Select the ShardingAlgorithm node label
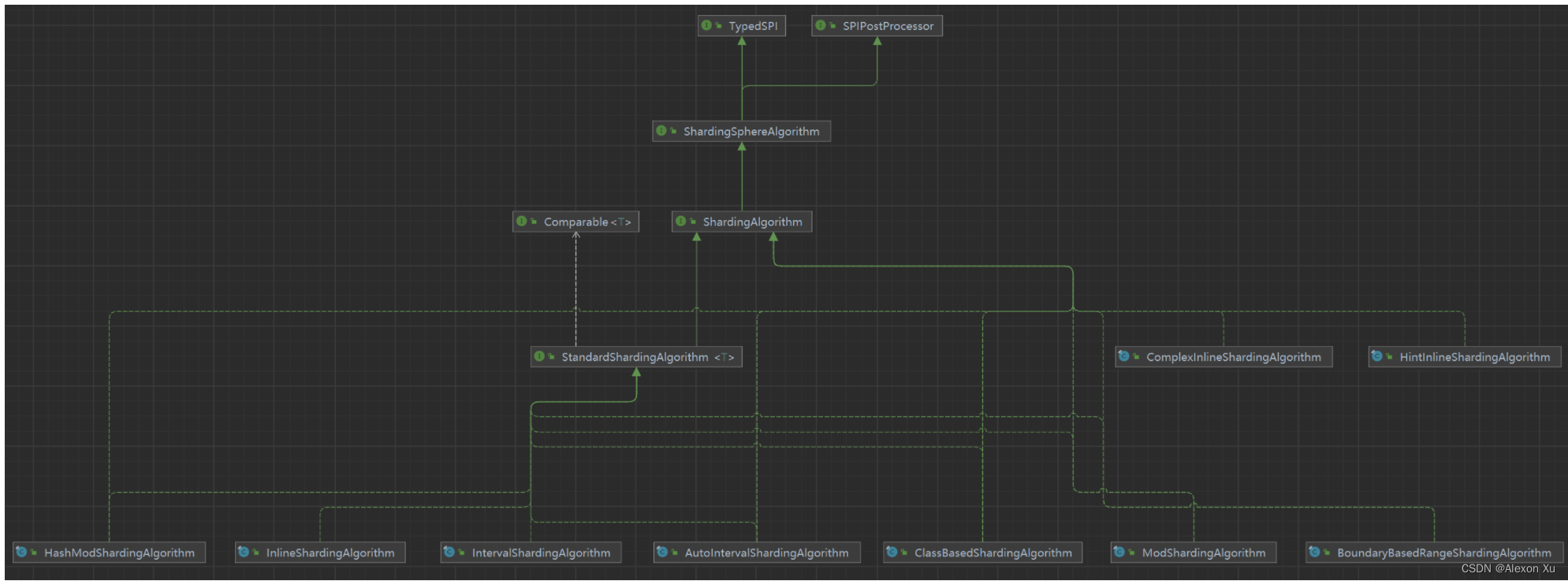The width and height of the screenshot is (1568, 581). tap(752, 222)
